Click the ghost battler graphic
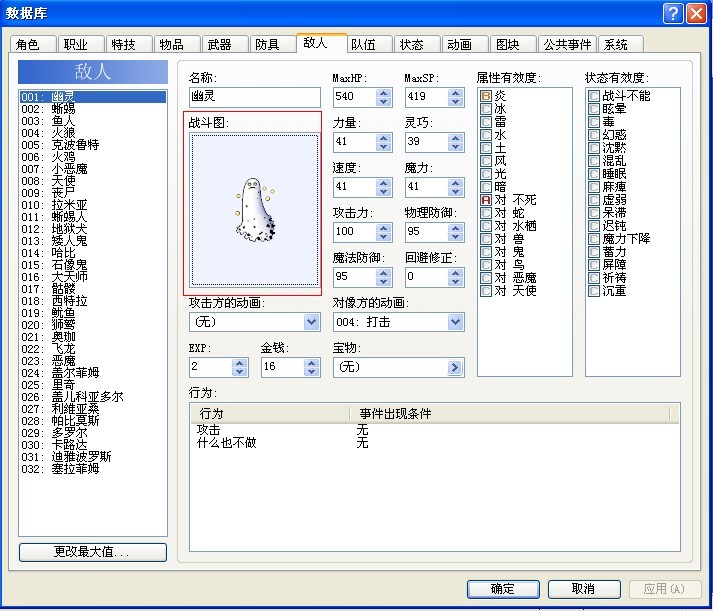713x611 pixels. (255, 210)
